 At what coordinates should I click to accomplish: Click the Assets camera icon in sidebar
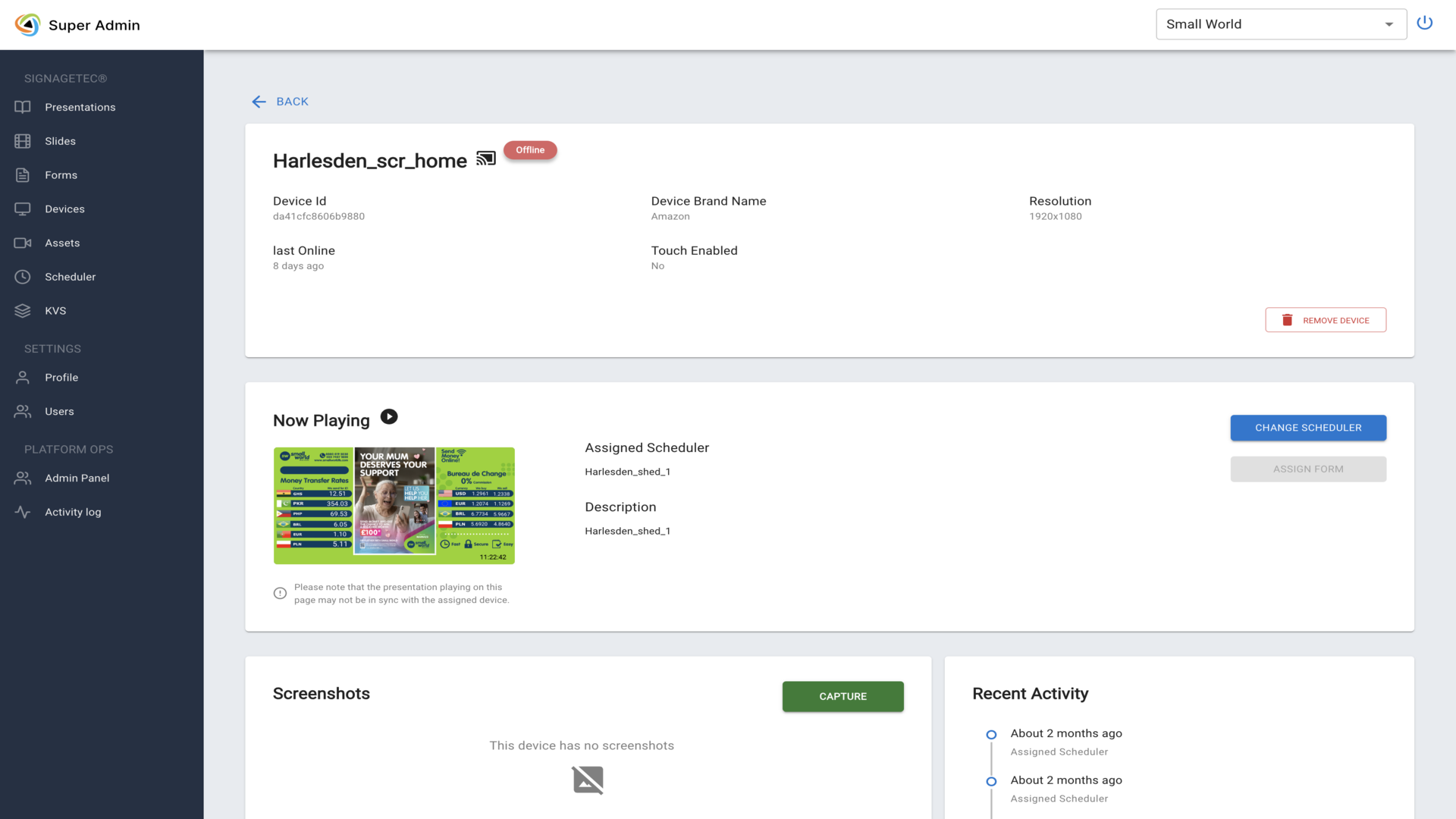click(x=23, y=243)
